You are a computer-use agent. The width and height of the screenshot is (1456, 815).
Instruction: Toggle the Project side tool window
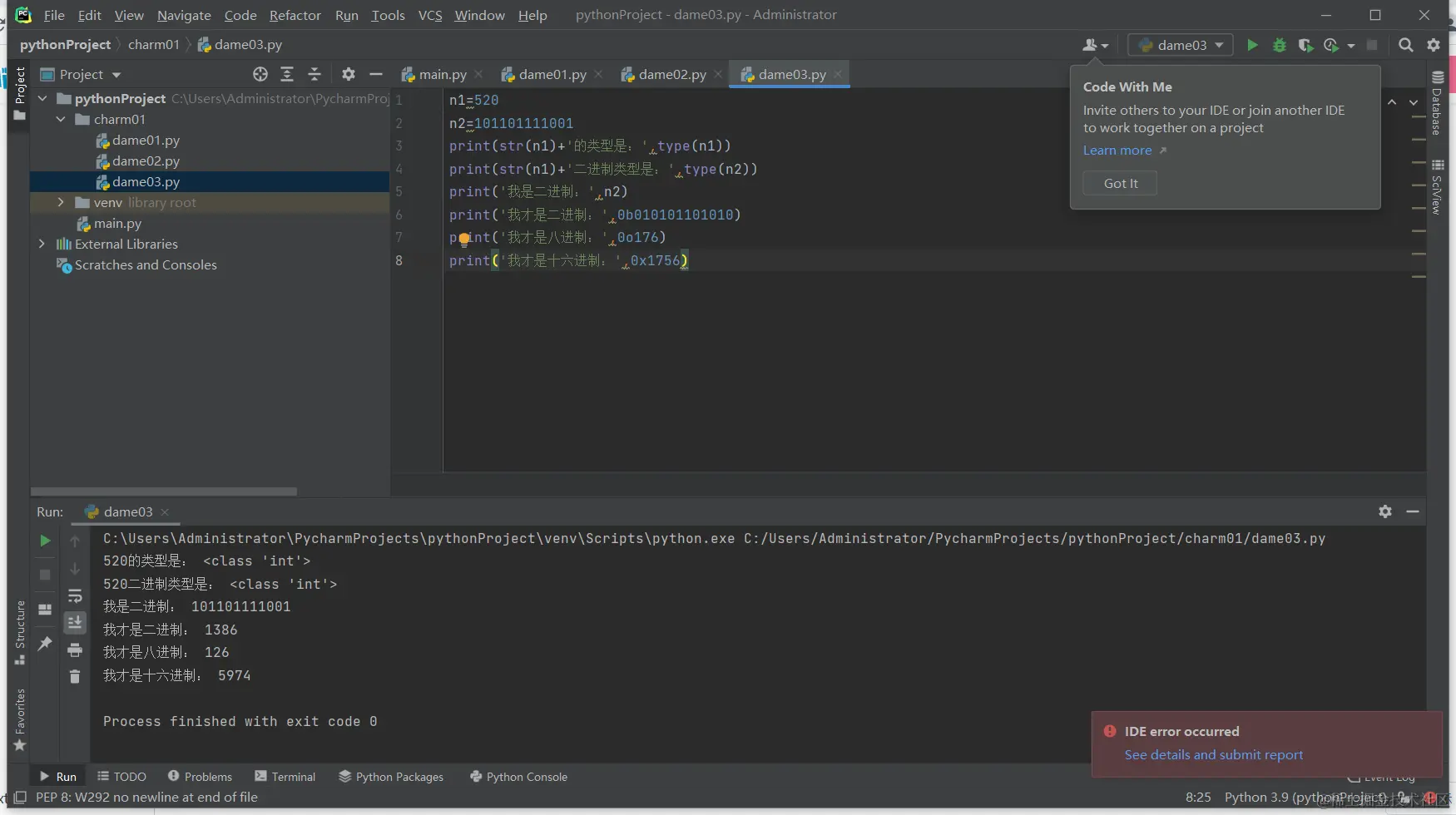(20, 94)
